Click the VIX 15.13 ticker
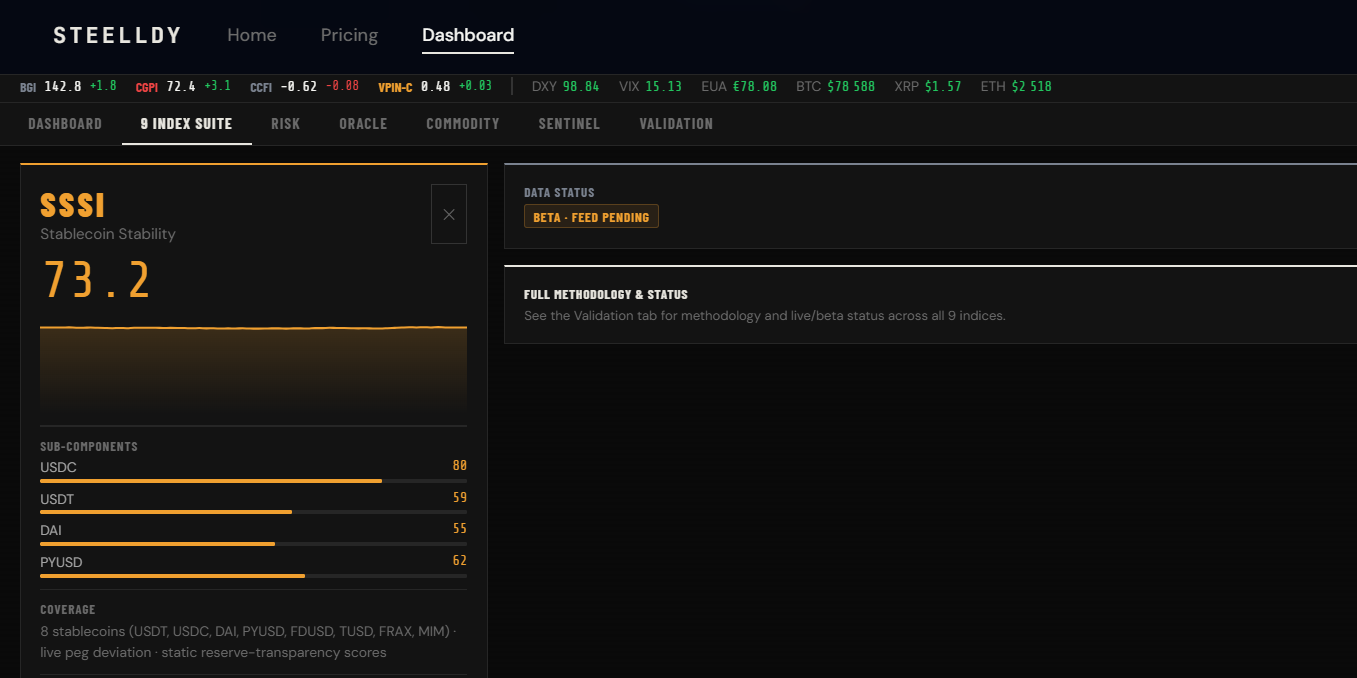This screenshot has height=678, width=1357. coord(650,87)
